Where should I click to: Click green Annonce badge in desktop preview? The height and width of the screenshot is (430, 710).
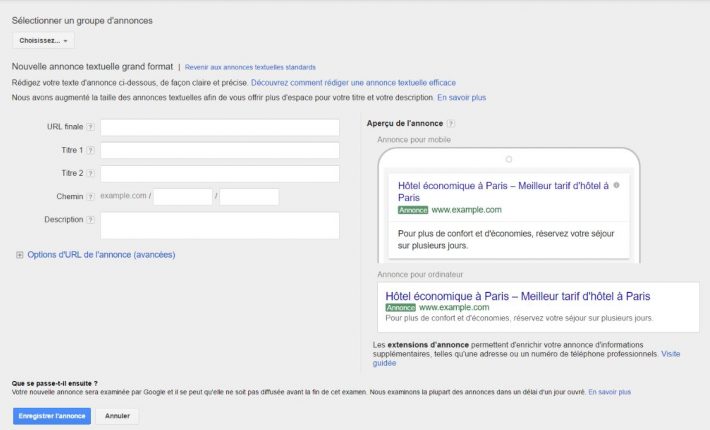click(401, 308)
